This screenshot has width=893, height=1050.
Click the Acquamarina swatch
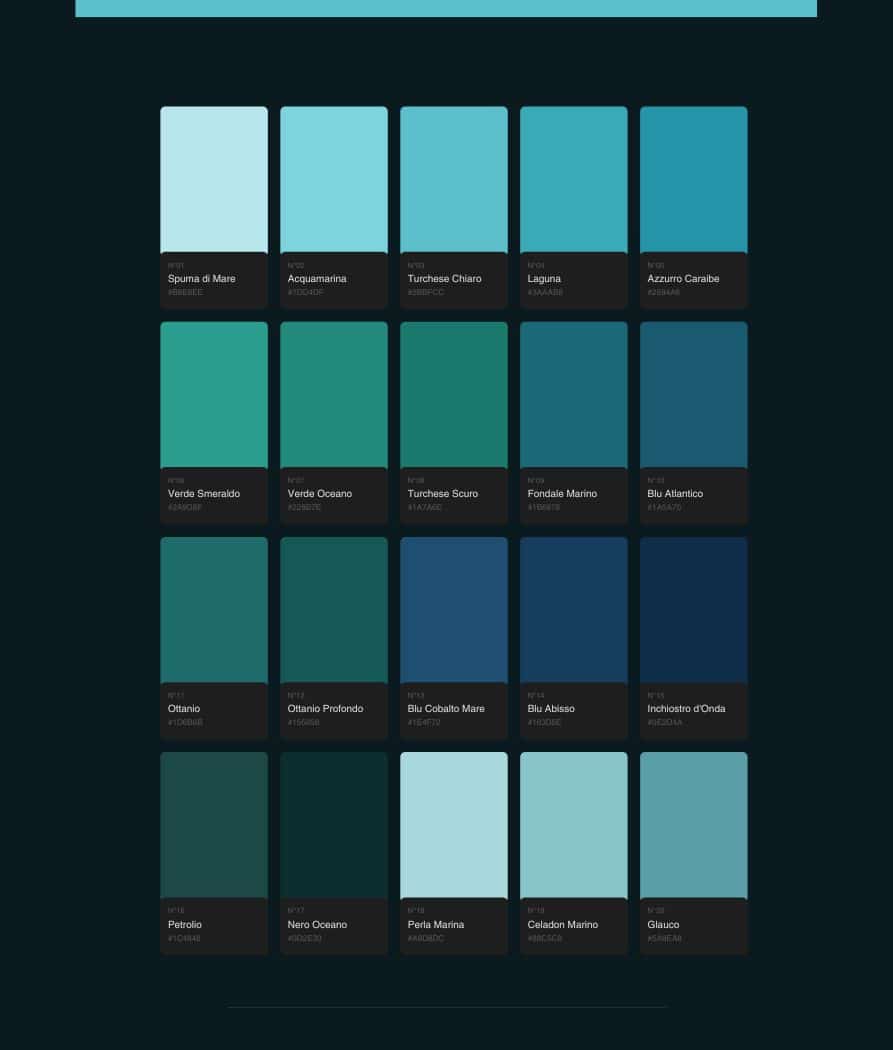[334, 180]
